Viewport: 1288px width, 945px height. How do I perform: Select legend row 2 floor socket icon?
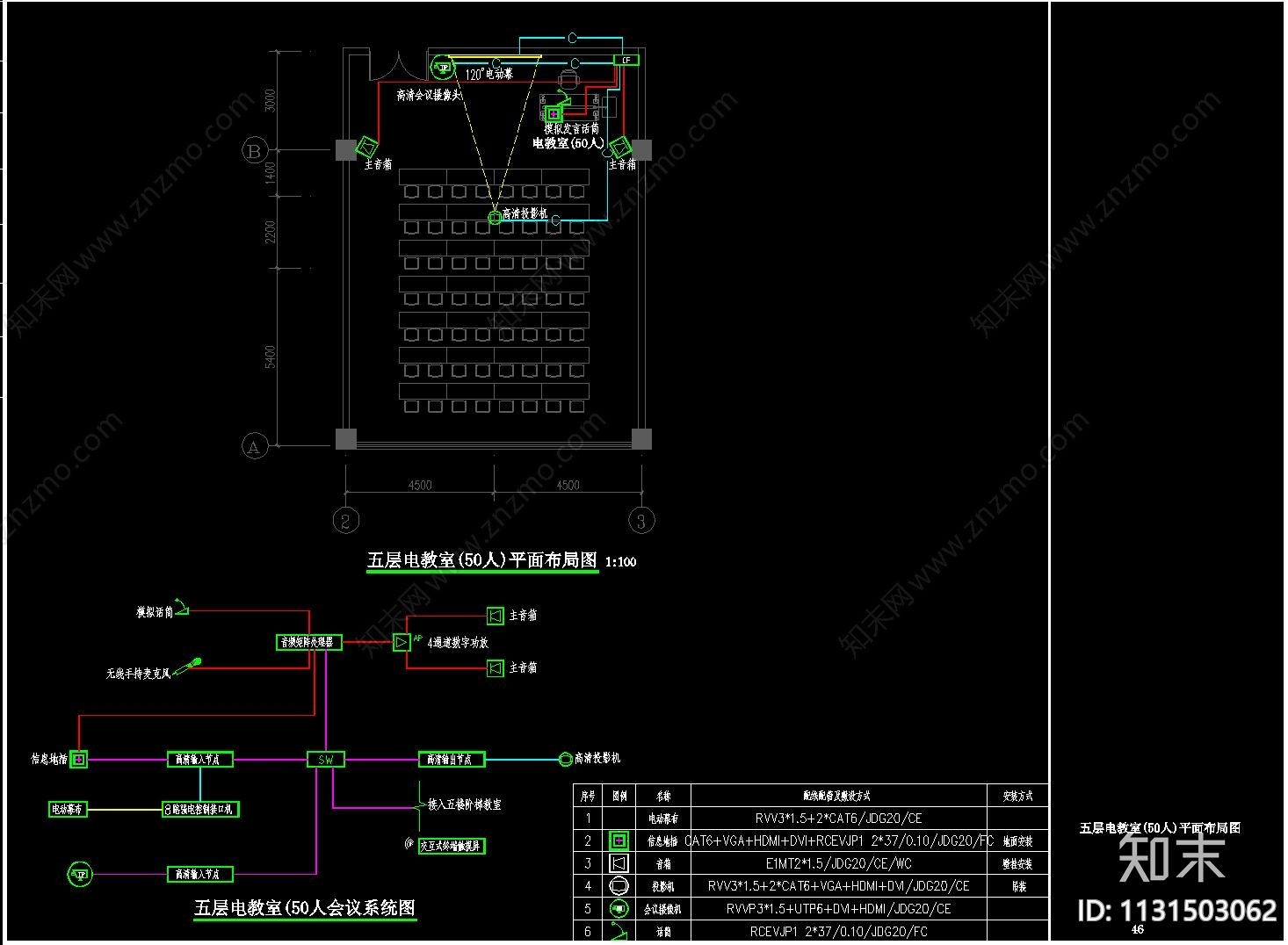[x=619, y=840]
